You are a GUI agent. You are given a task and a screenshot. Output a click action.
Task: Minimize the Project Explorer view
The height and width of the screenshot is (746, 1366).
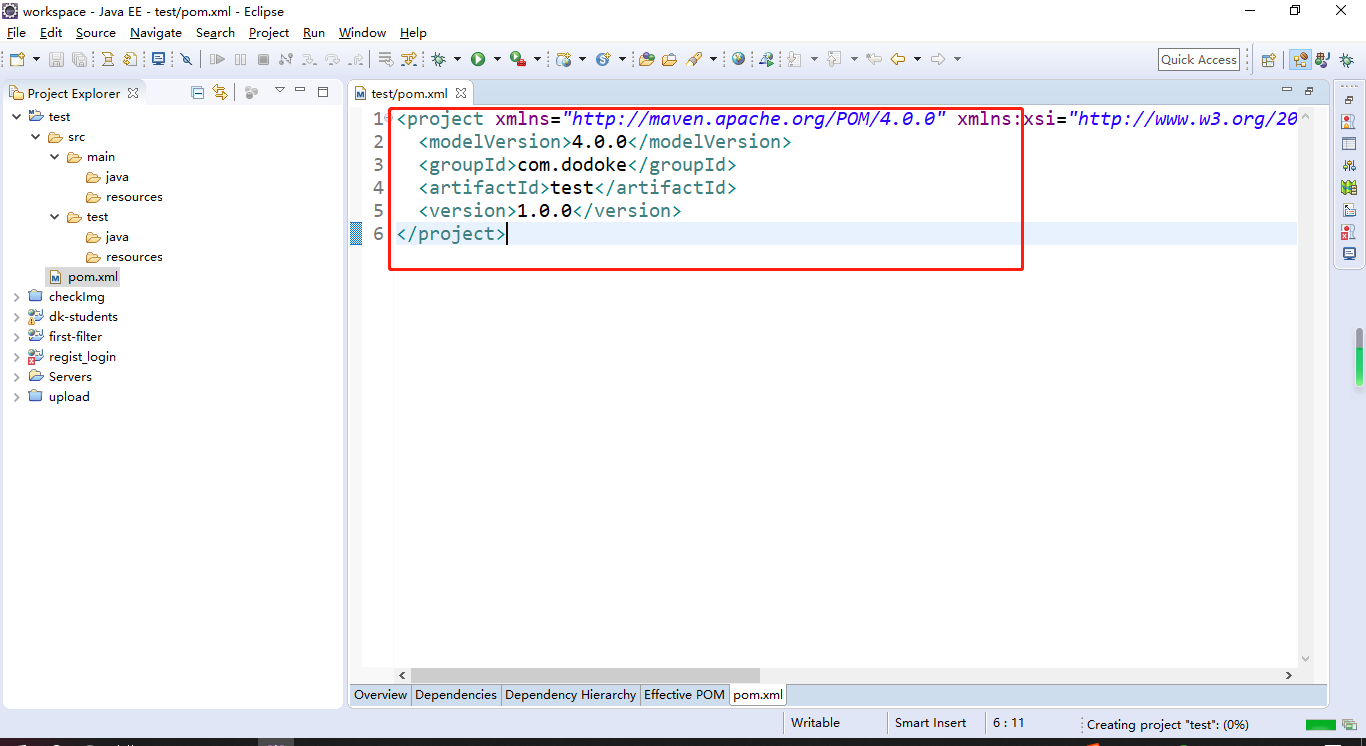[x=300, y=91]
